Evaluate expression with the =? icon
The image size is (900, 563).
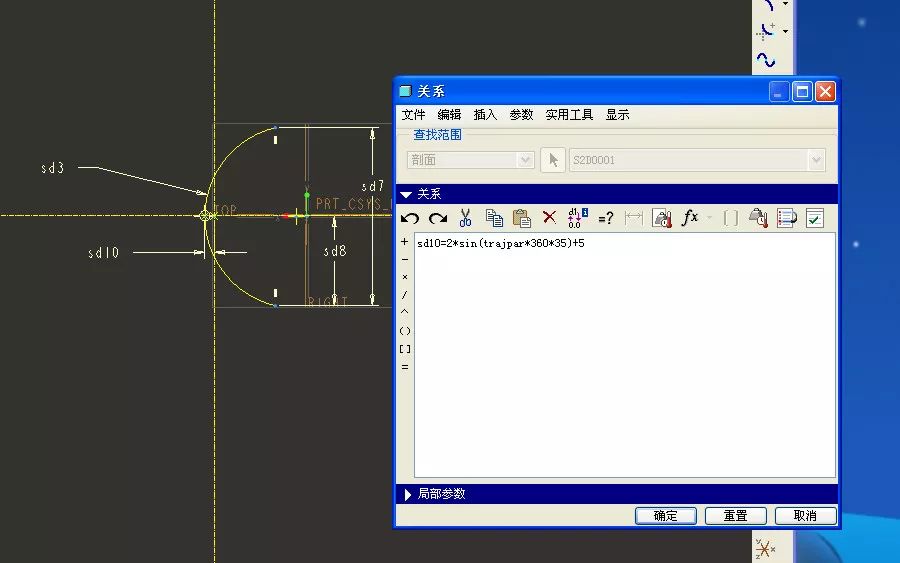[x=606, y=218]
